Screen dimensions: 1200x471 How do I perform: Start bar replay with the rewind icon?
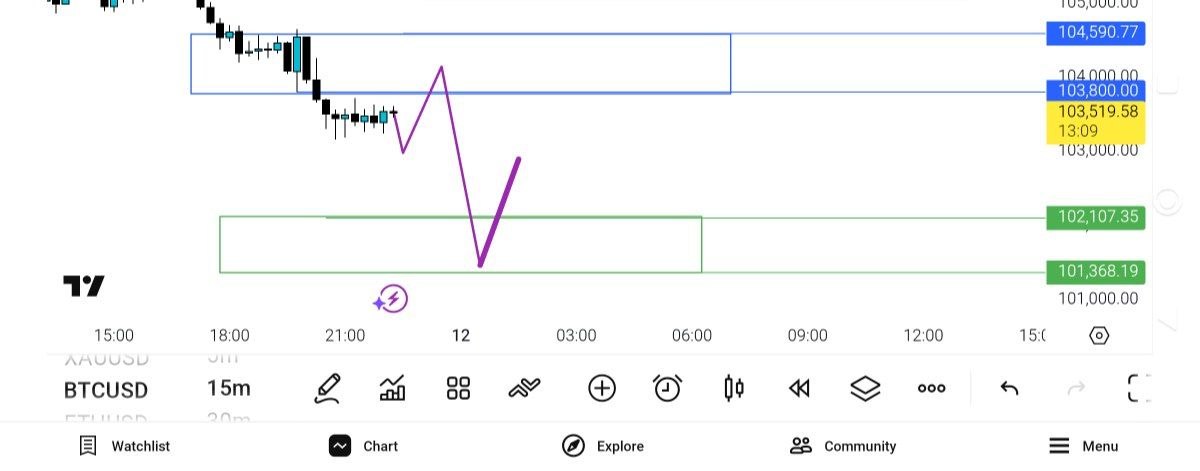[x=799, y=388]
